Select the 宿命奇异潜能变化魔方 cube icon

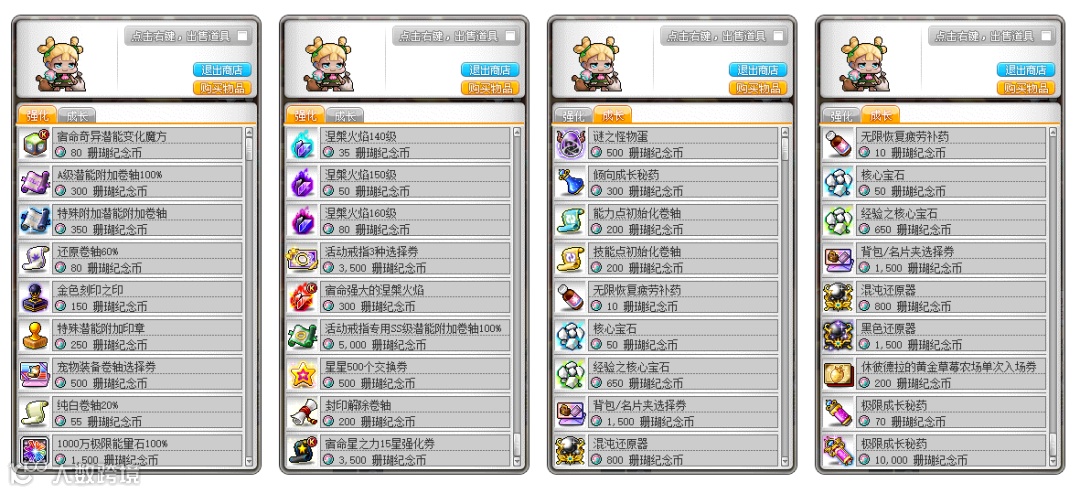[32, 143]
